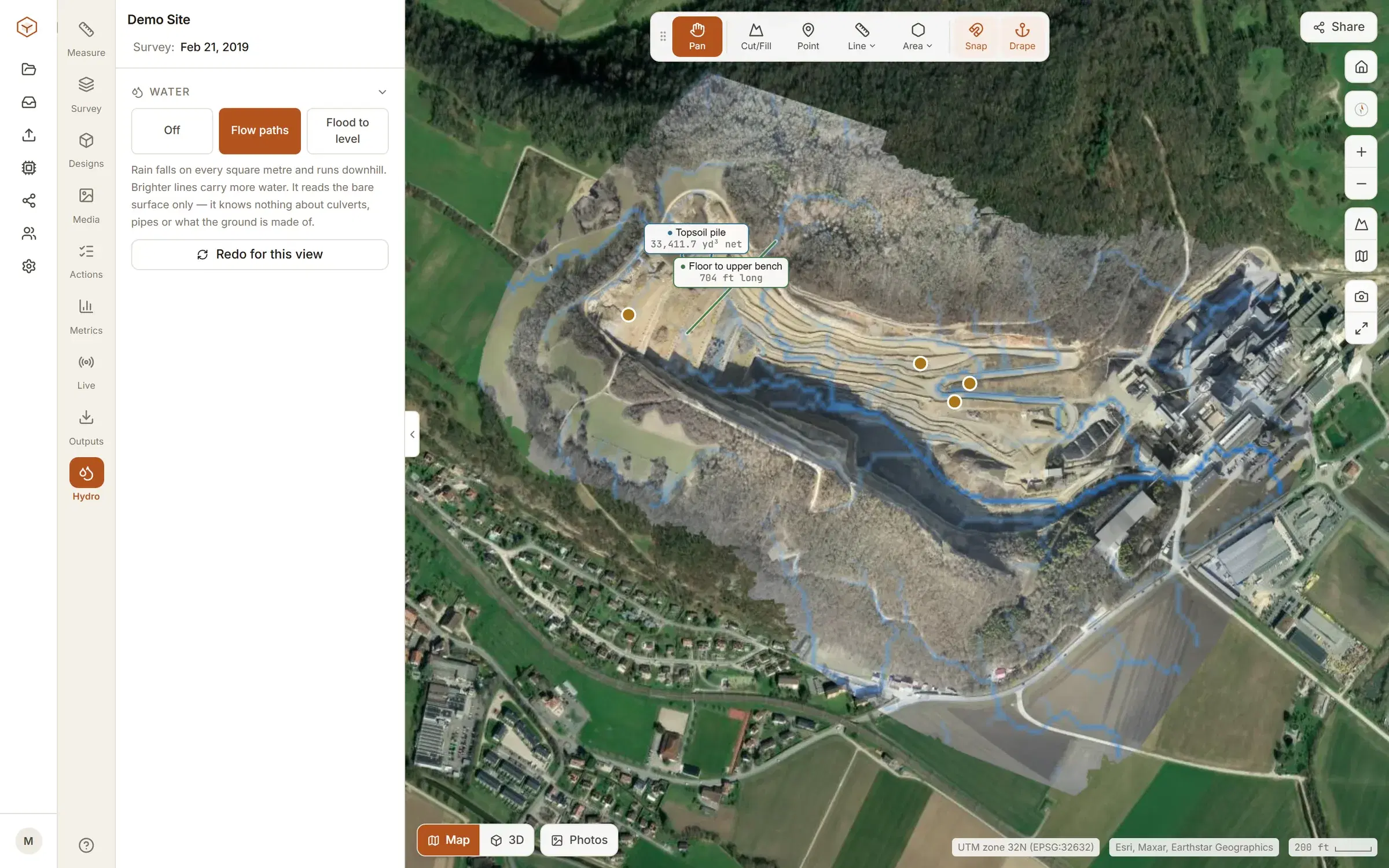Open the Live panel
1389x868 pixels.
tap(86, 373)
